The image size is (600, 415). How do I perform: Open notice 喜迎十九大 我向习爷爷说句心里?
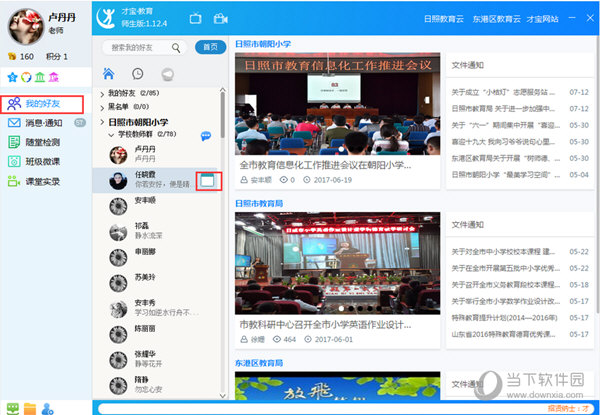[504, 142]
